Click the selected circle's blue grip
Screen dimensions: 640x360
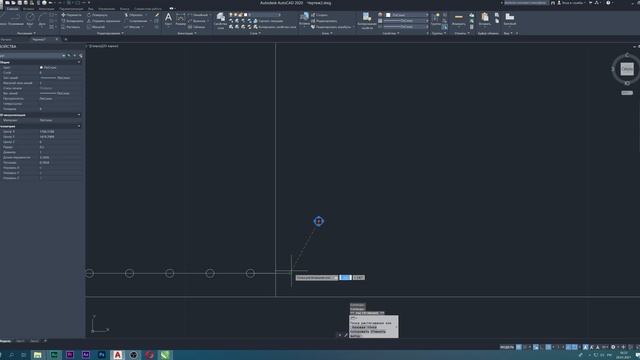318,221
